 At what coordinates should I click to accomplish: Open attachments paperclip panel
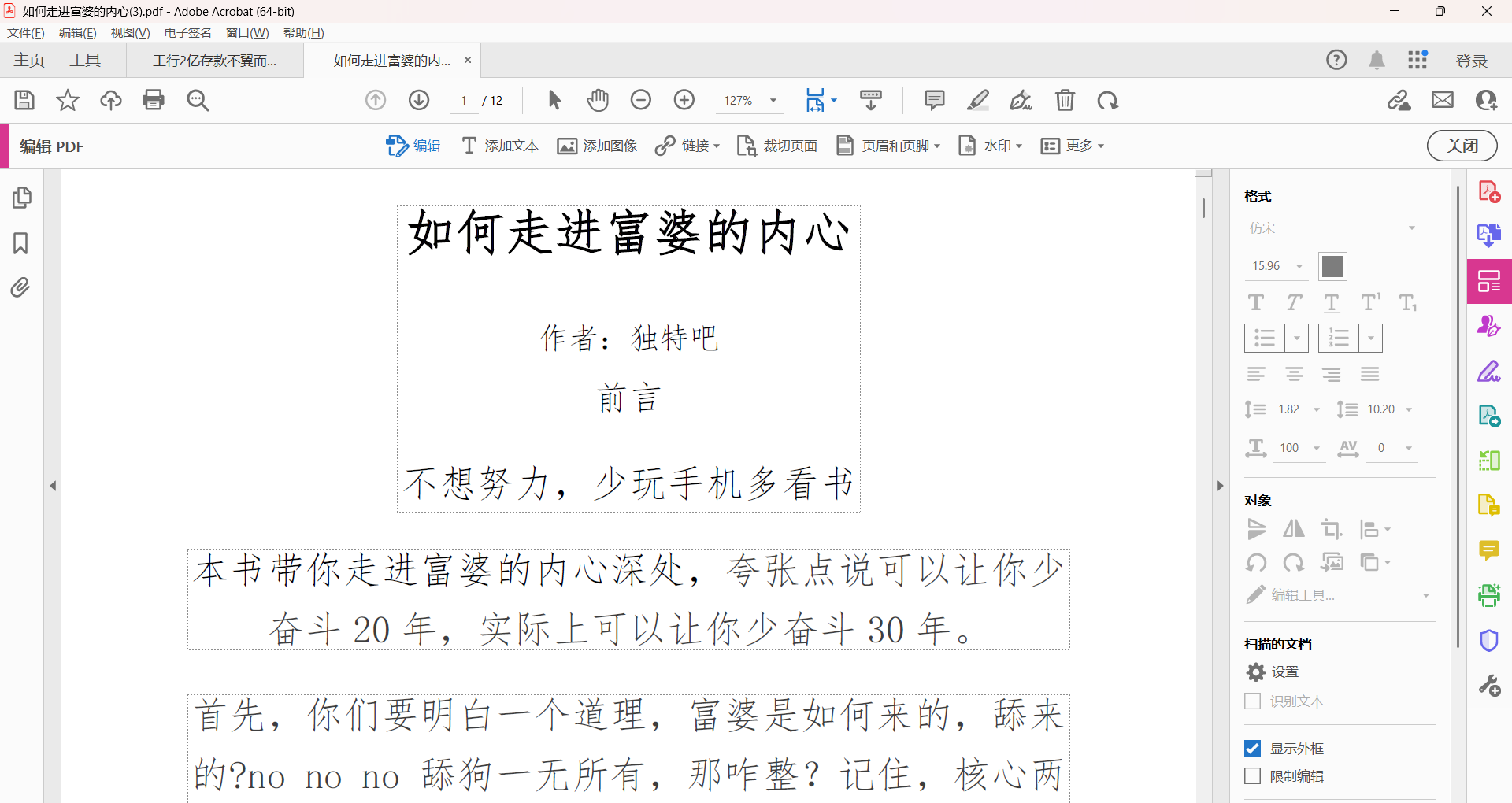[x=20, y=287]
